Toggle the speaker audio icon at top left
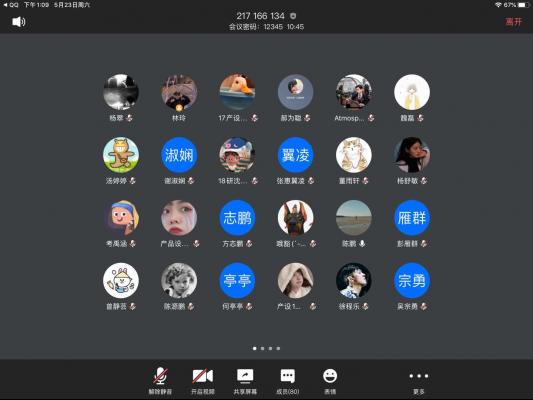Image resolution: width=533 pixels, height=400 pixels. point(19,22)
